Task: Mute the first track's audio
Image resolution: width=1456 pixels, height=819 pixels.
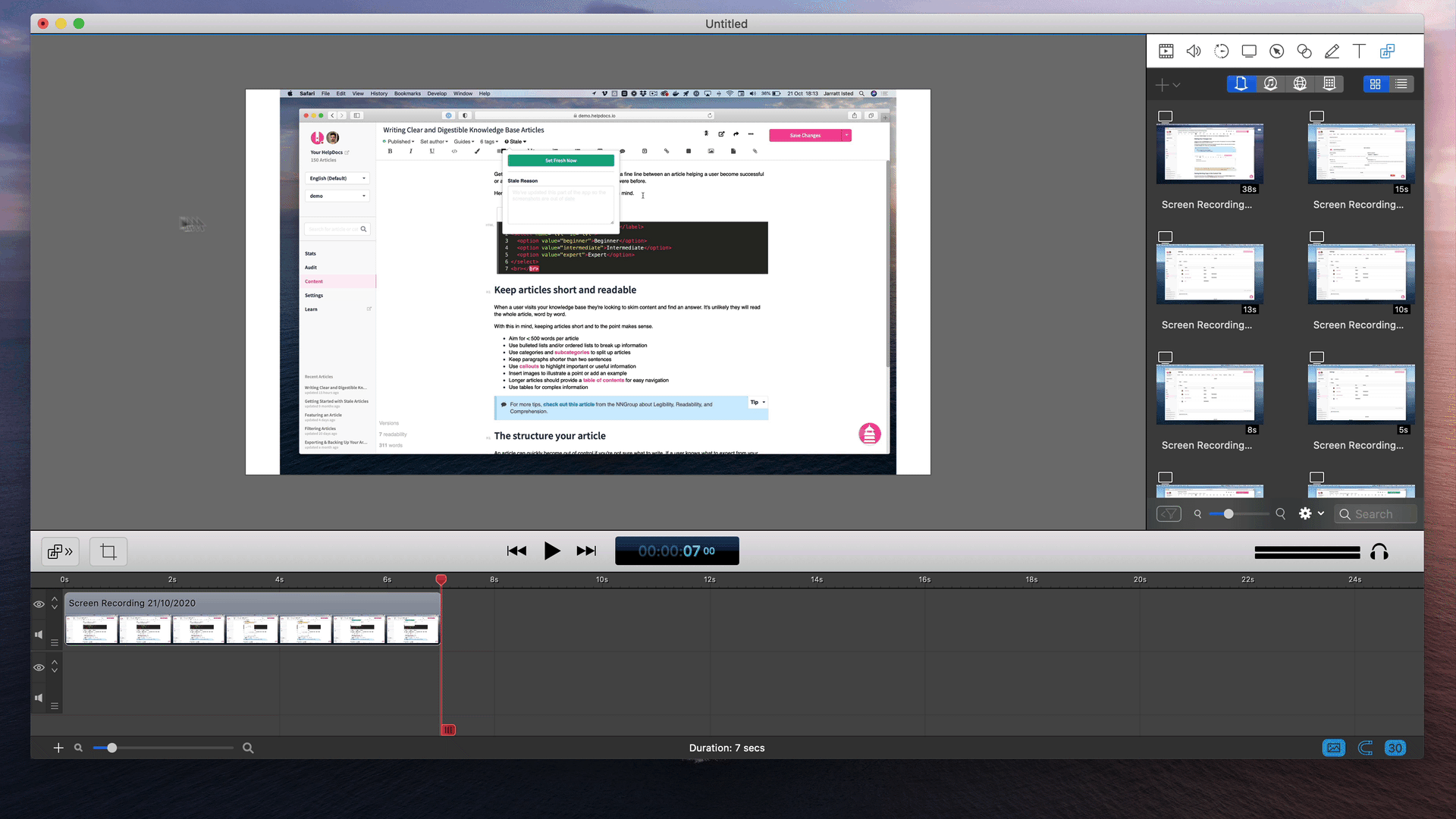Action: pyautogui.click(x=39, y=635)
